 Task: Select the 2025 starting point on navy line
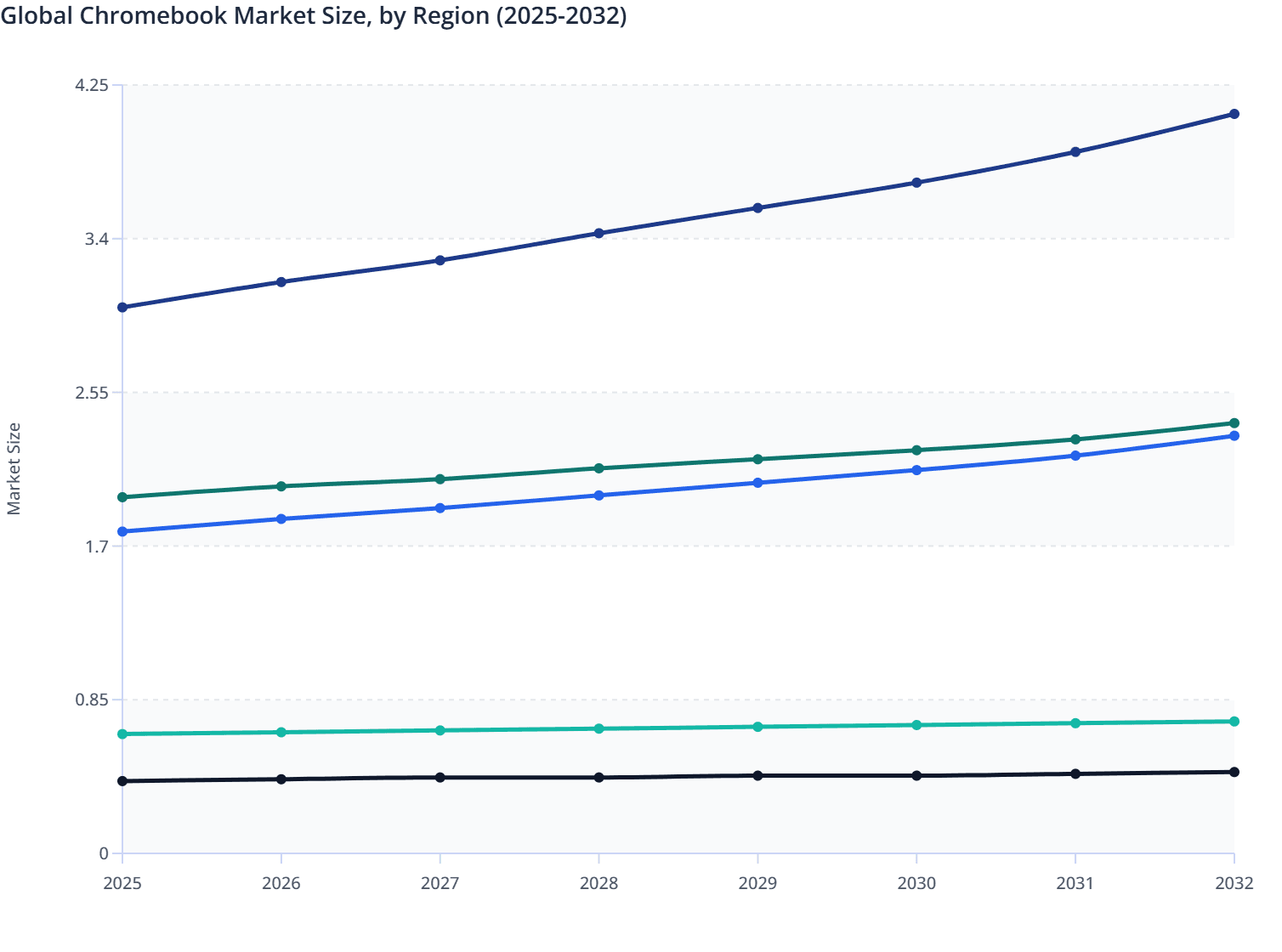122,307
